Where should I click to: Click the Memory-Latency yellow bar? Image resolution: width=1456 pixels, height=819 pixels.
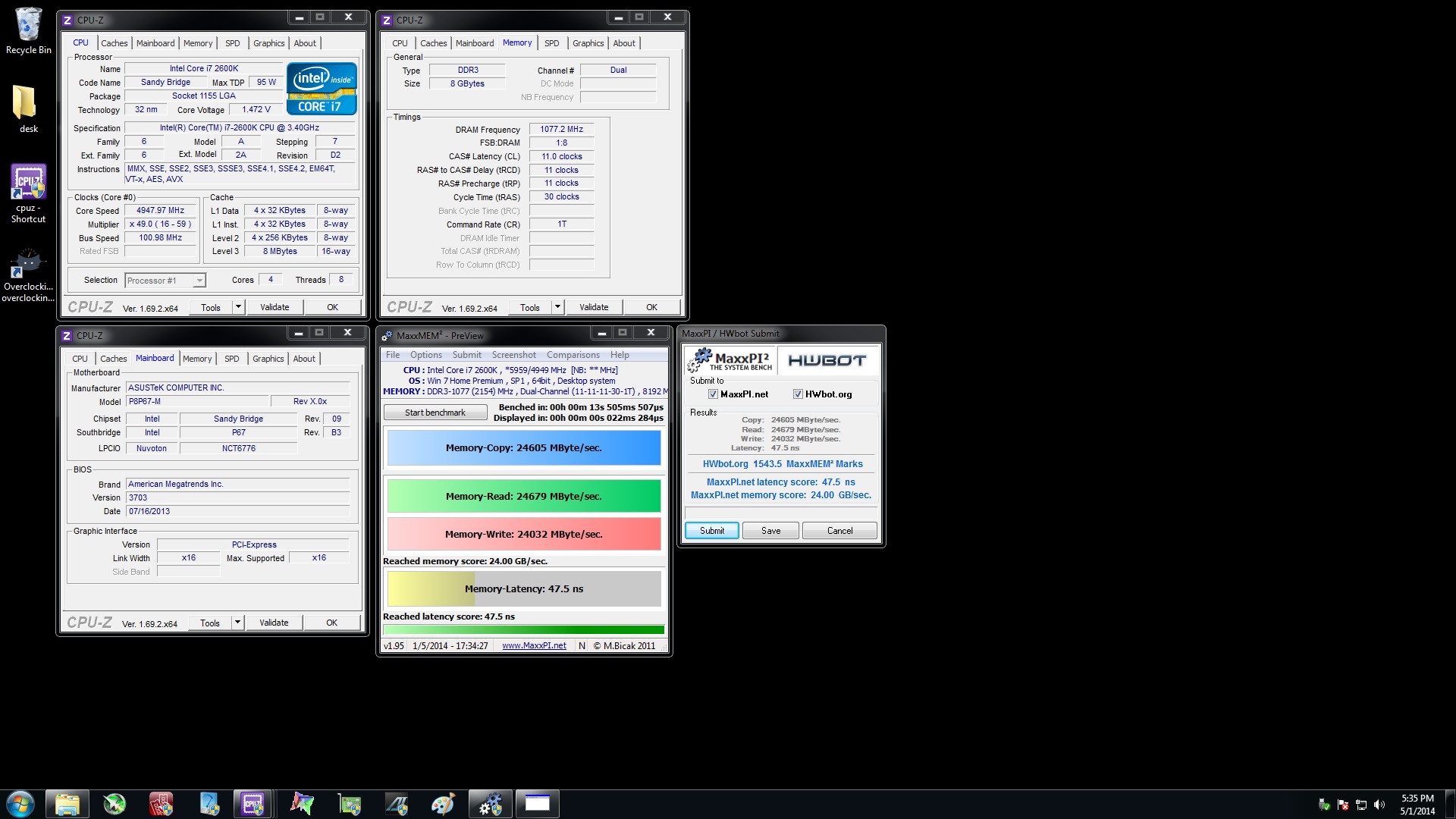click(x=524, y=589)
